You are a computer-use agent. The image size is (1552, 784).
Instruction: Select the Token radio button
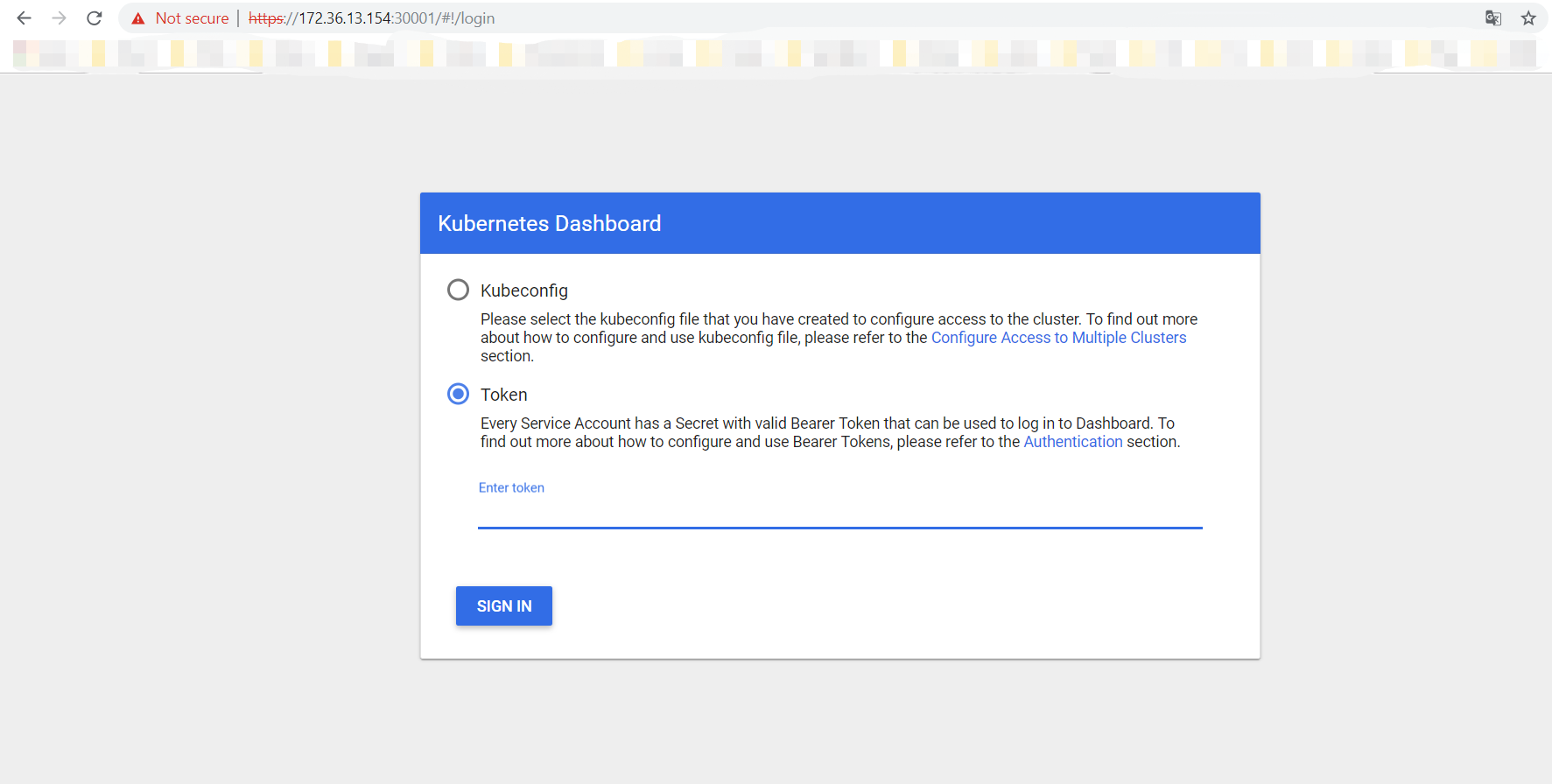point(458,394)
